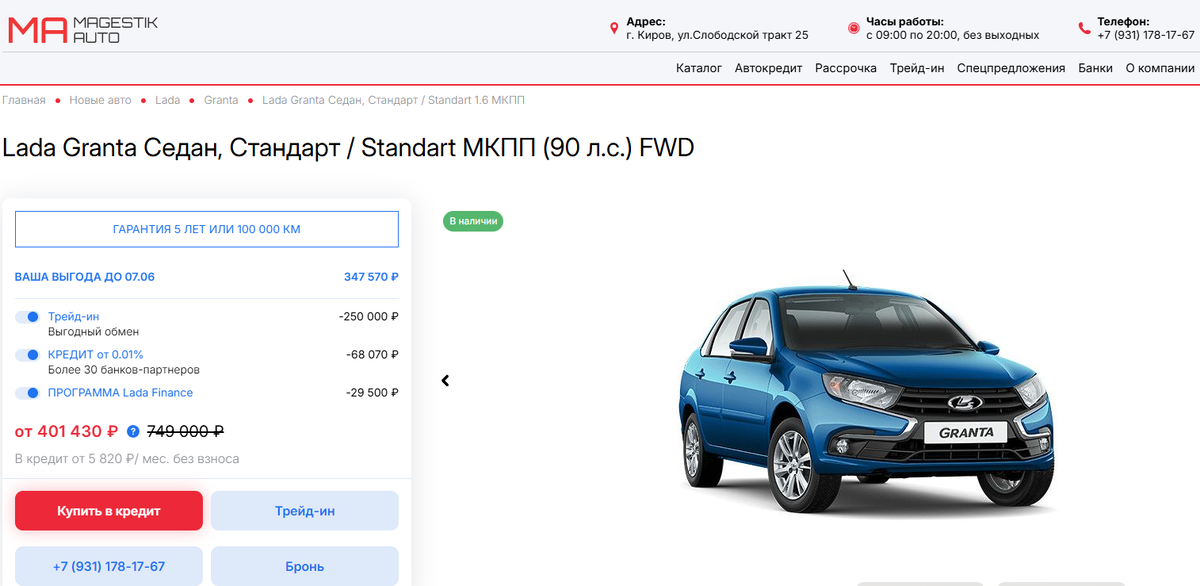Screen dimensions: 1200x586
Task: Click the В кредит от 5 820 ₽/ мес. text
Action: click(127, 459)
